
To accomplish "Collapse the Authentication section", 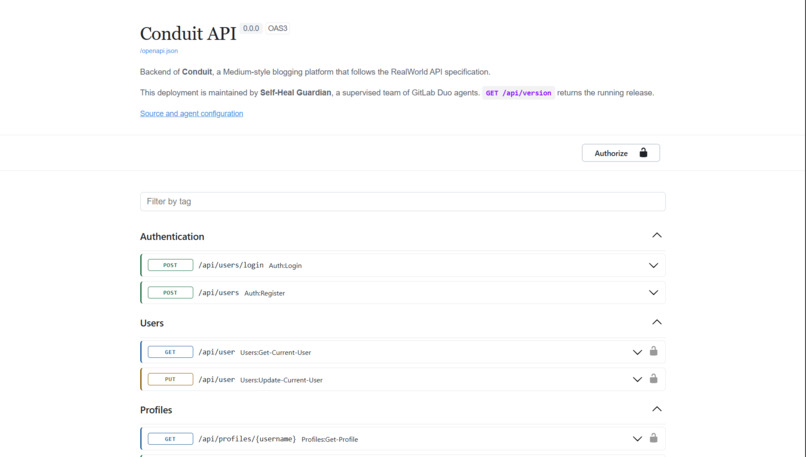I will 656,235.
